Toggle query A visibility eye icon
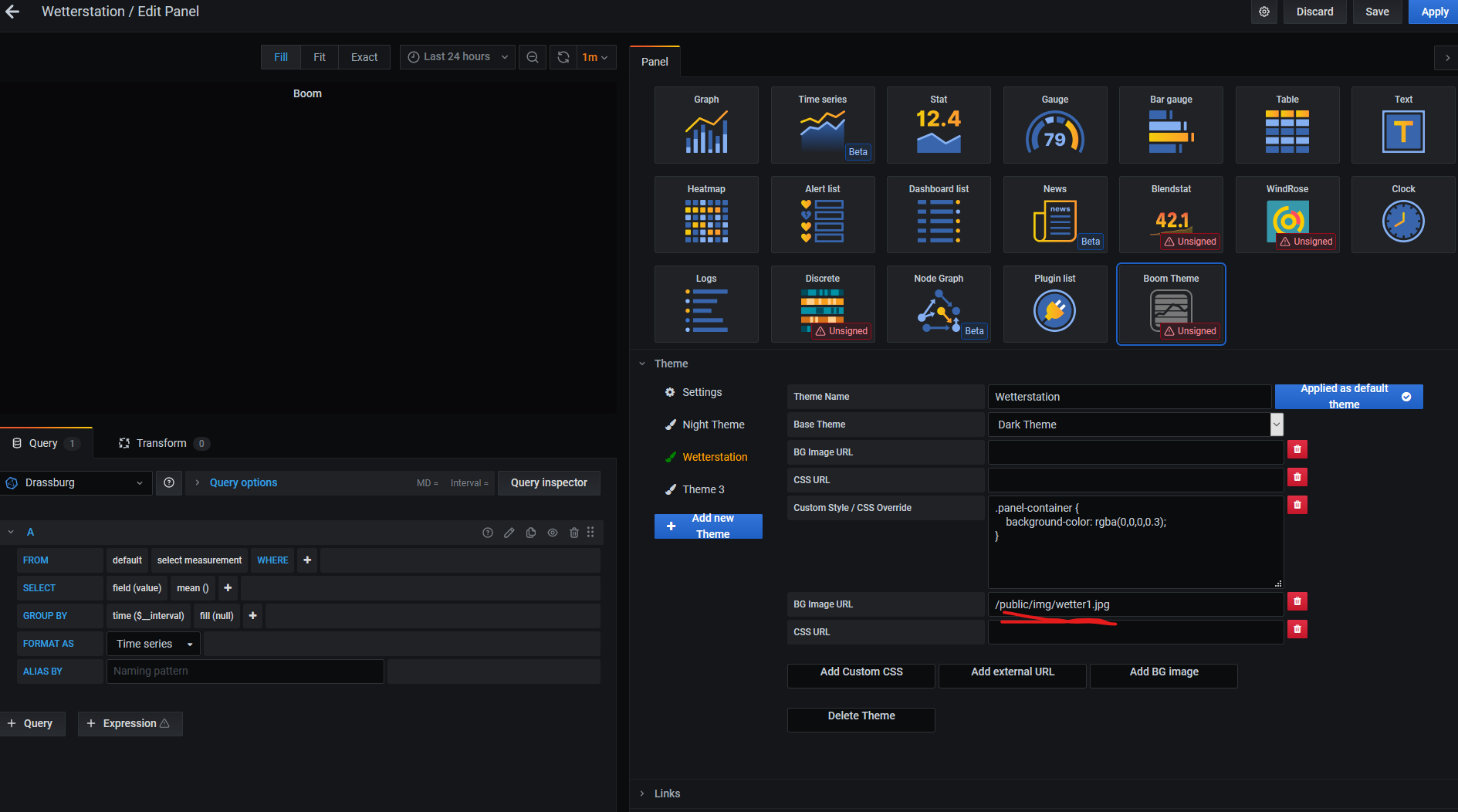The width and height of the screenshot is (1458, 812). (x=553, y=533)
